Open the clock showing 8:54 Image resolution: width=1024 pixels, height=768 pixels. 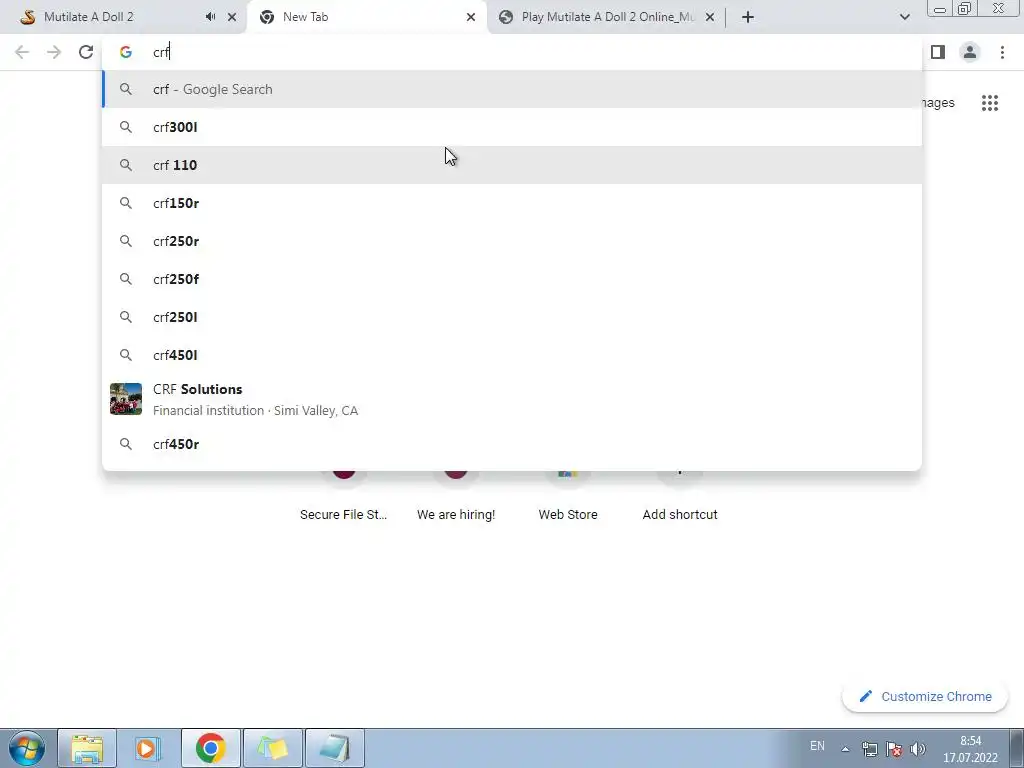(970, 749)
